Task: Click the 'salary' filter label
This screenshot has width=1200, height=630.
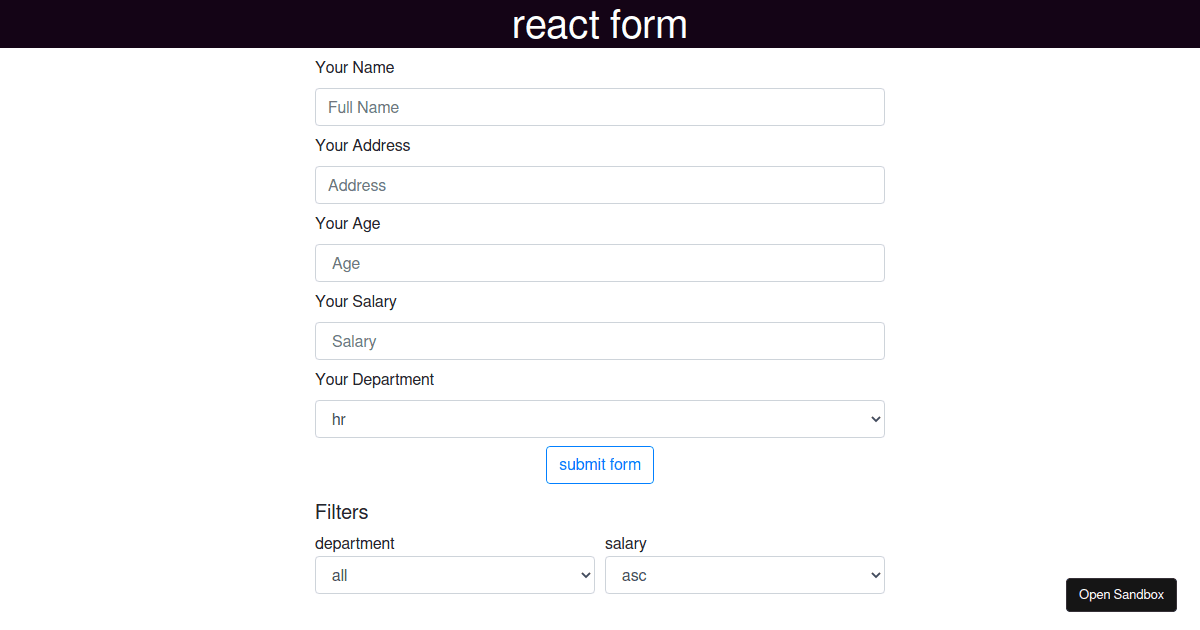Action: pyautogui.click(x=626, y=543)
